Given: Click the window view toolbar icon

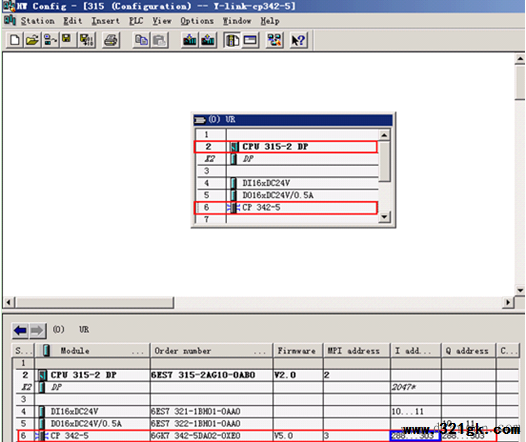Looking at the screenshot, I should click(x=250, y=41).
